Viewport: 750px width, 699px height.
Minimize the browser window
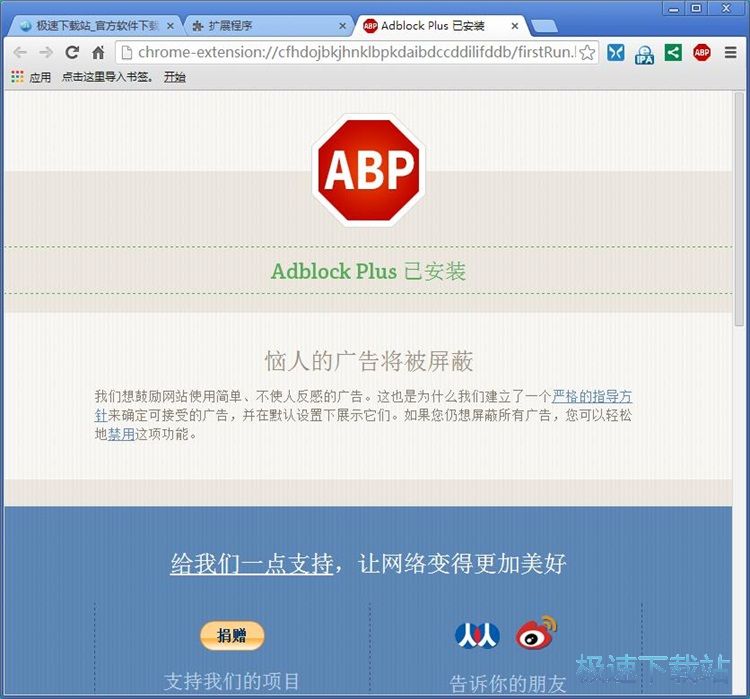[x=673, y=8]
